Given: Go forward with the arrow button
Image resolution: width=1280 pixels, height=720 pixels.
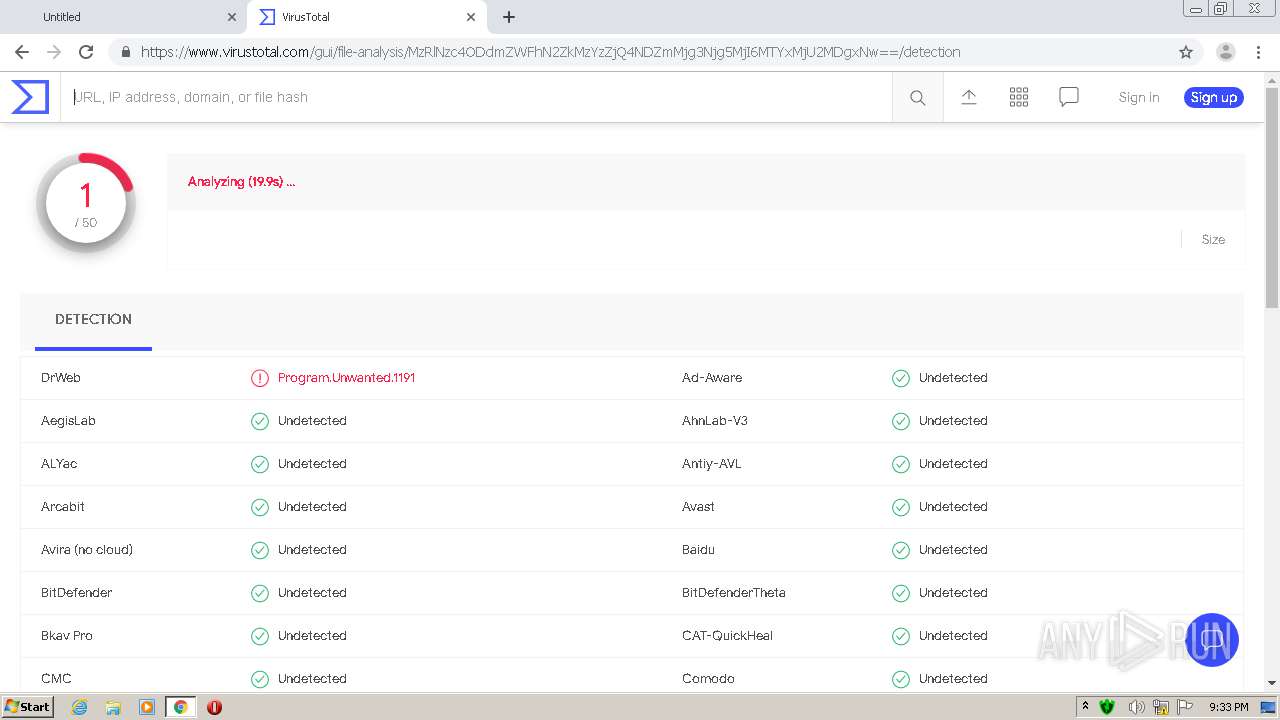Looking at the screenshot, I should 54,52.
